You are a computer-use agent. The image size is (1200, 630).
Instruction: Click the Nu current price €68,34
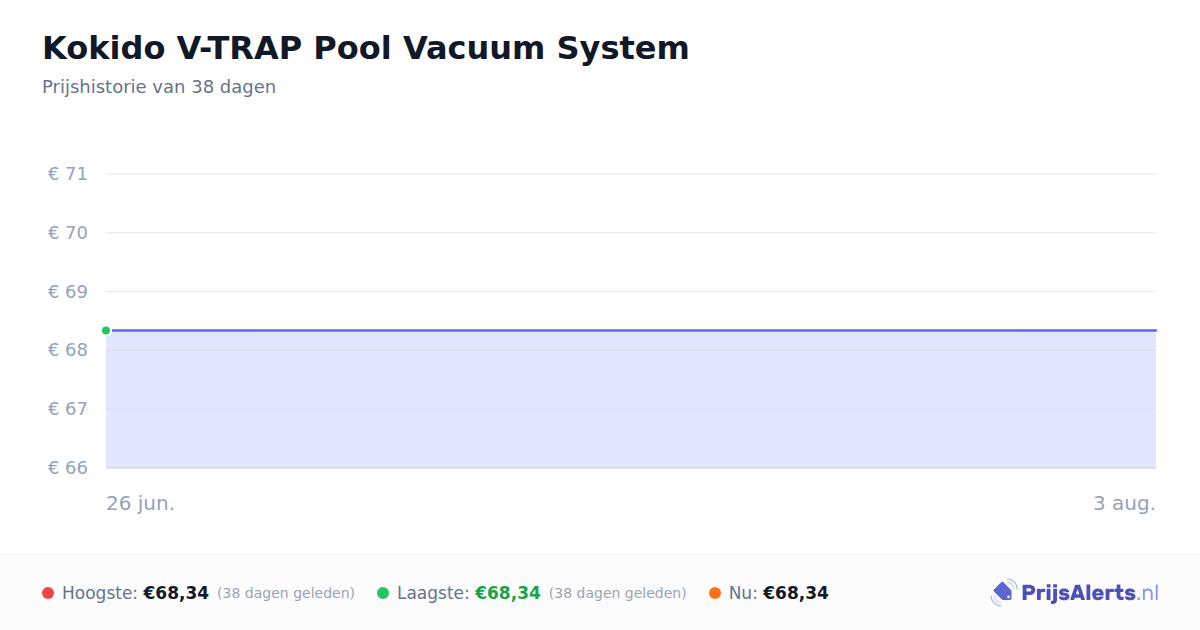coord(795,593)
